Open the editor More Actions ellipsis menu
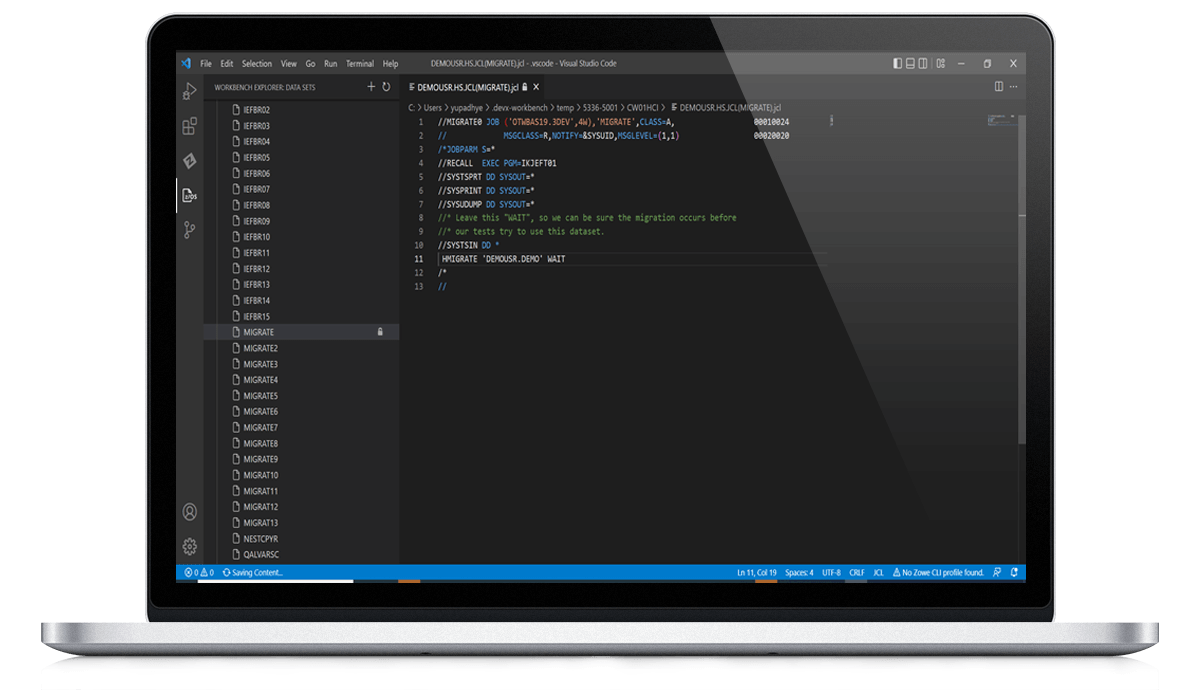Image resolution: width=1200 pixels, height=690 pixels. click(1013, 87)
